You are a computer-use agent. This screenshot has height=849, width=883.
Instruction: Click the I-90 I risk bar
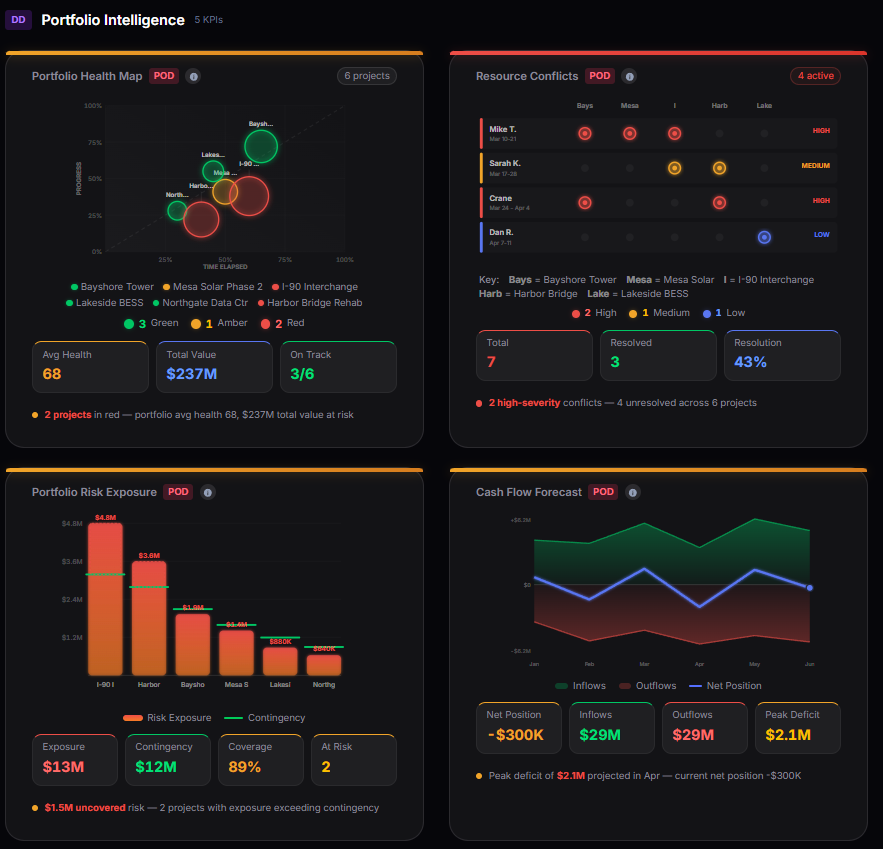[x=105, y=599]
